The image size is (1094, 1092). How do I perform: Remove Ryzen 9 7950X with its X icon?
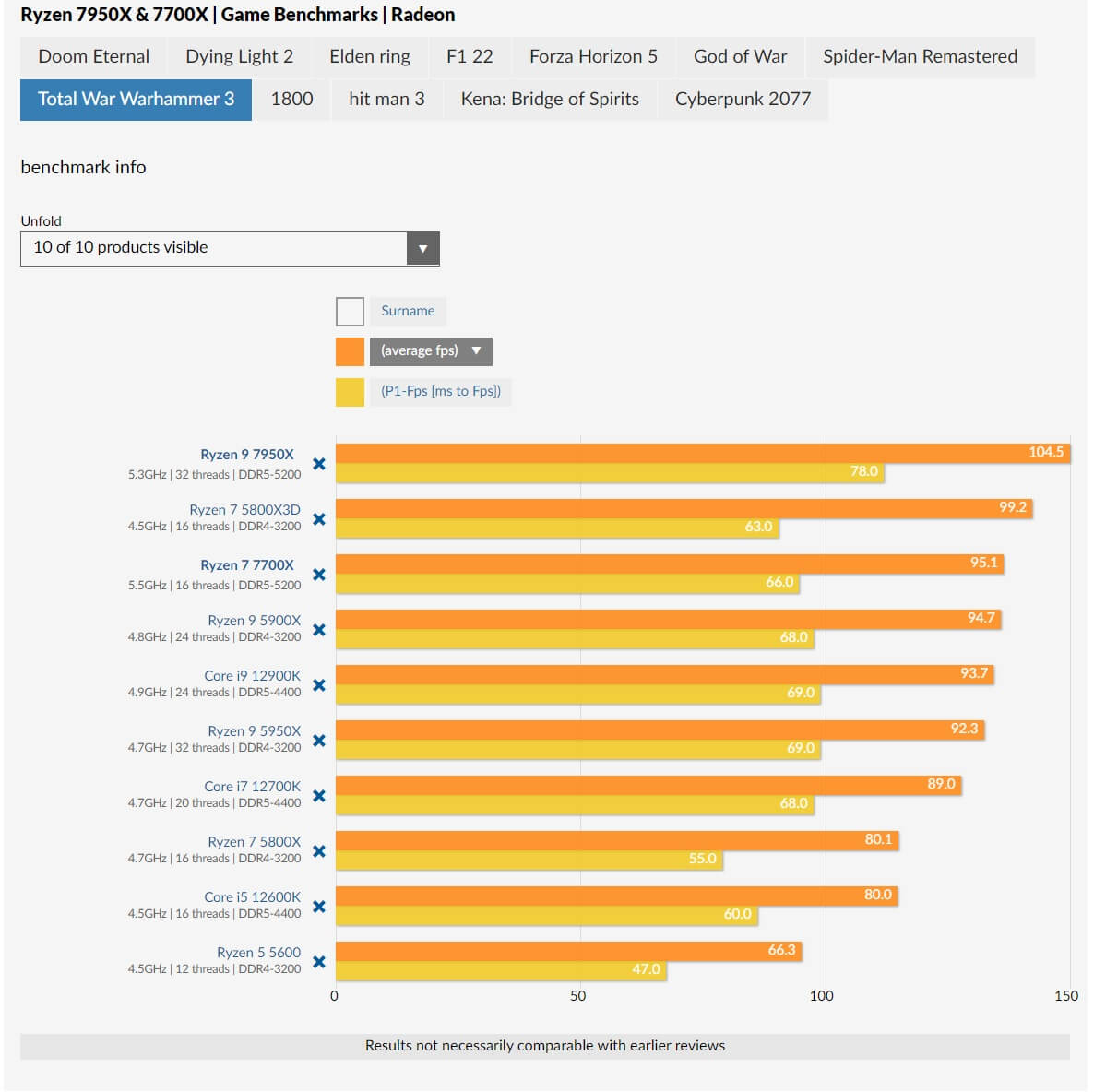318,464
